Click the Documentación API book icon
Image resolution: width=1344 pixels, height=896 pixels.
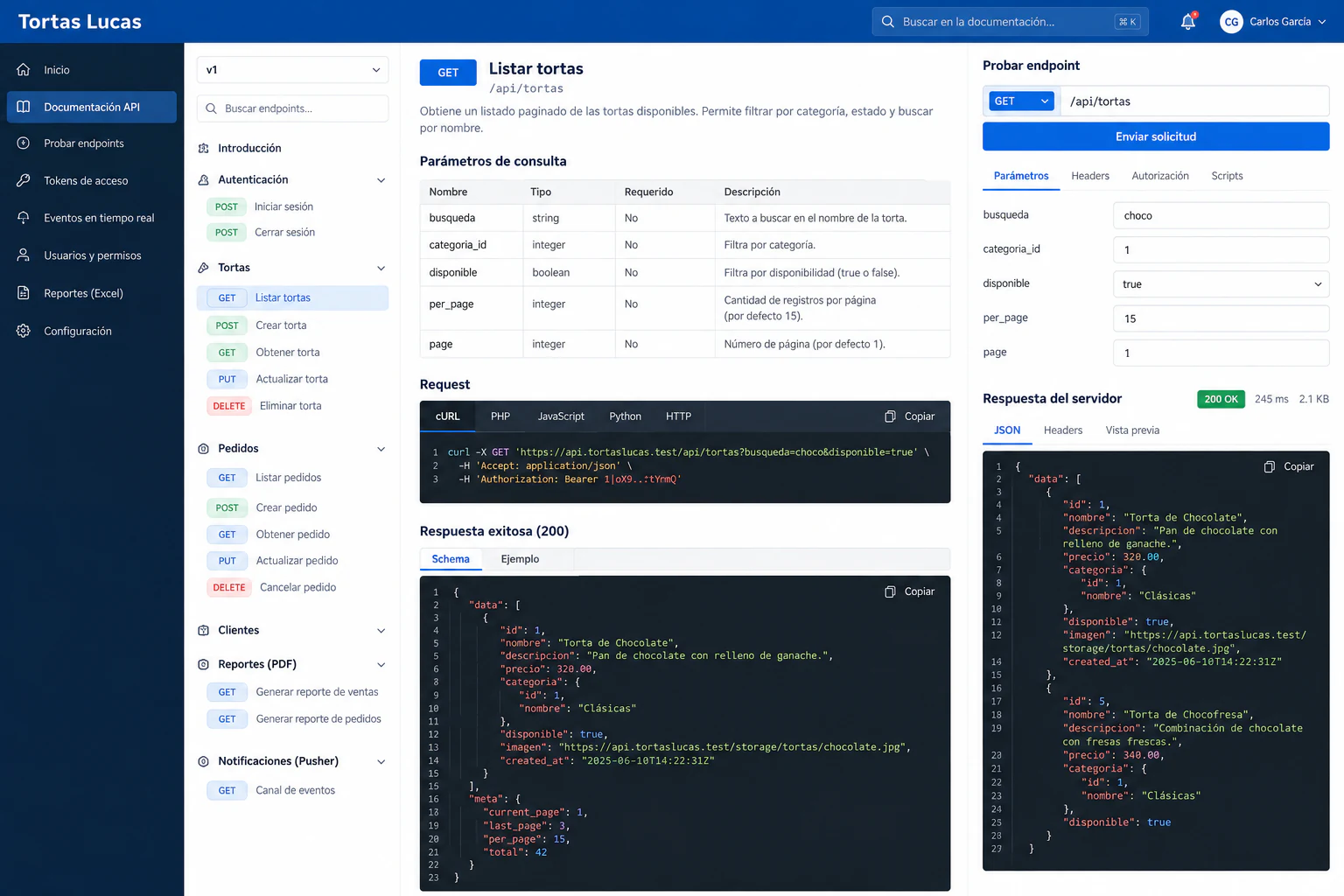[x=24, y=107]
